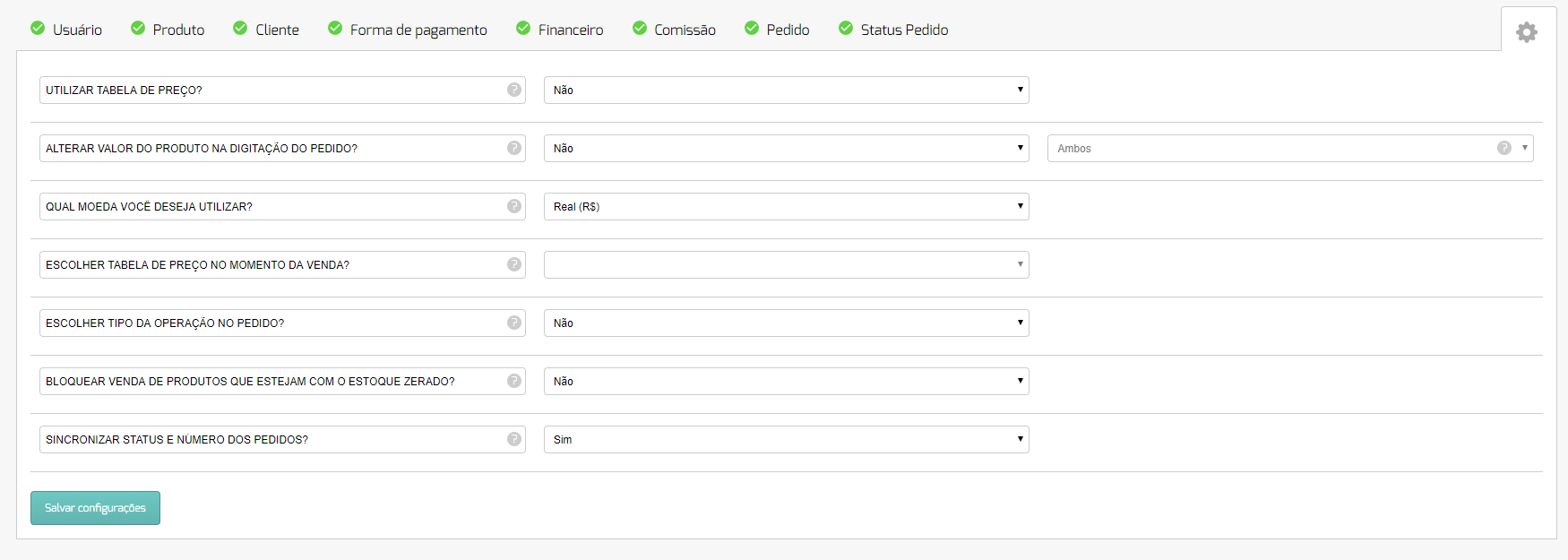Image resolution: width=1568 pixels, height=560 pixels.
Task: Open the Real (R$) currency dropdown
Action: 786,206
